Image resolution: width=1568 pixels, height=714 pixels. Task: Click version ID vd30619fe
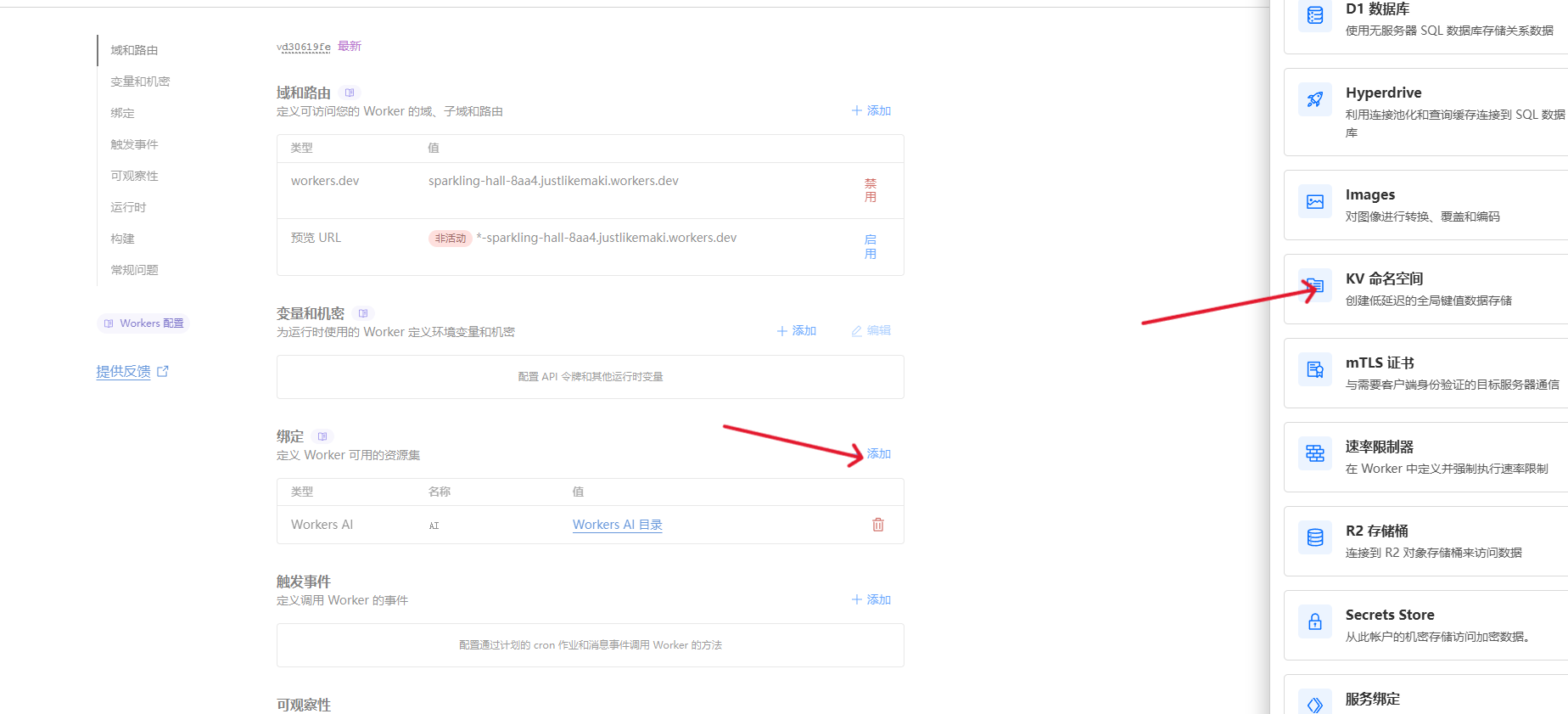click(304, 47)
